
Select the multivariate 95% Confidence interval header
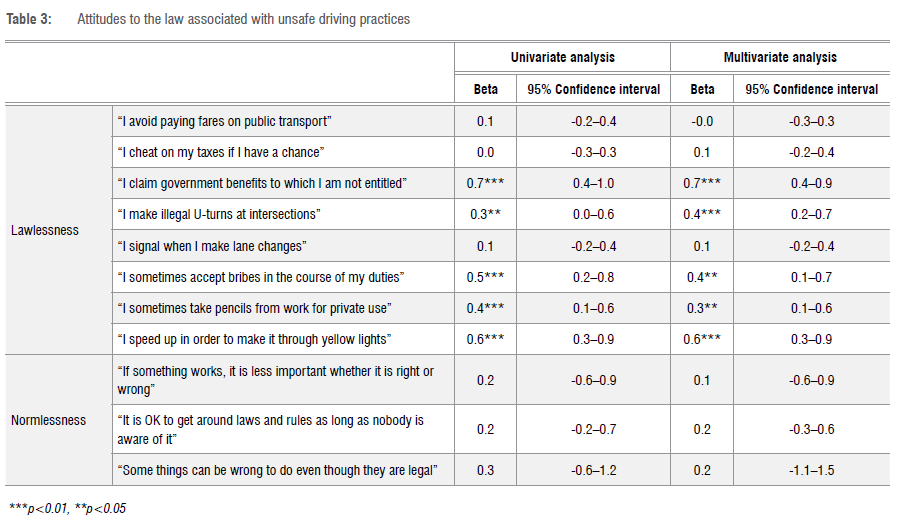pyautogui.click(x=812, y=89)
